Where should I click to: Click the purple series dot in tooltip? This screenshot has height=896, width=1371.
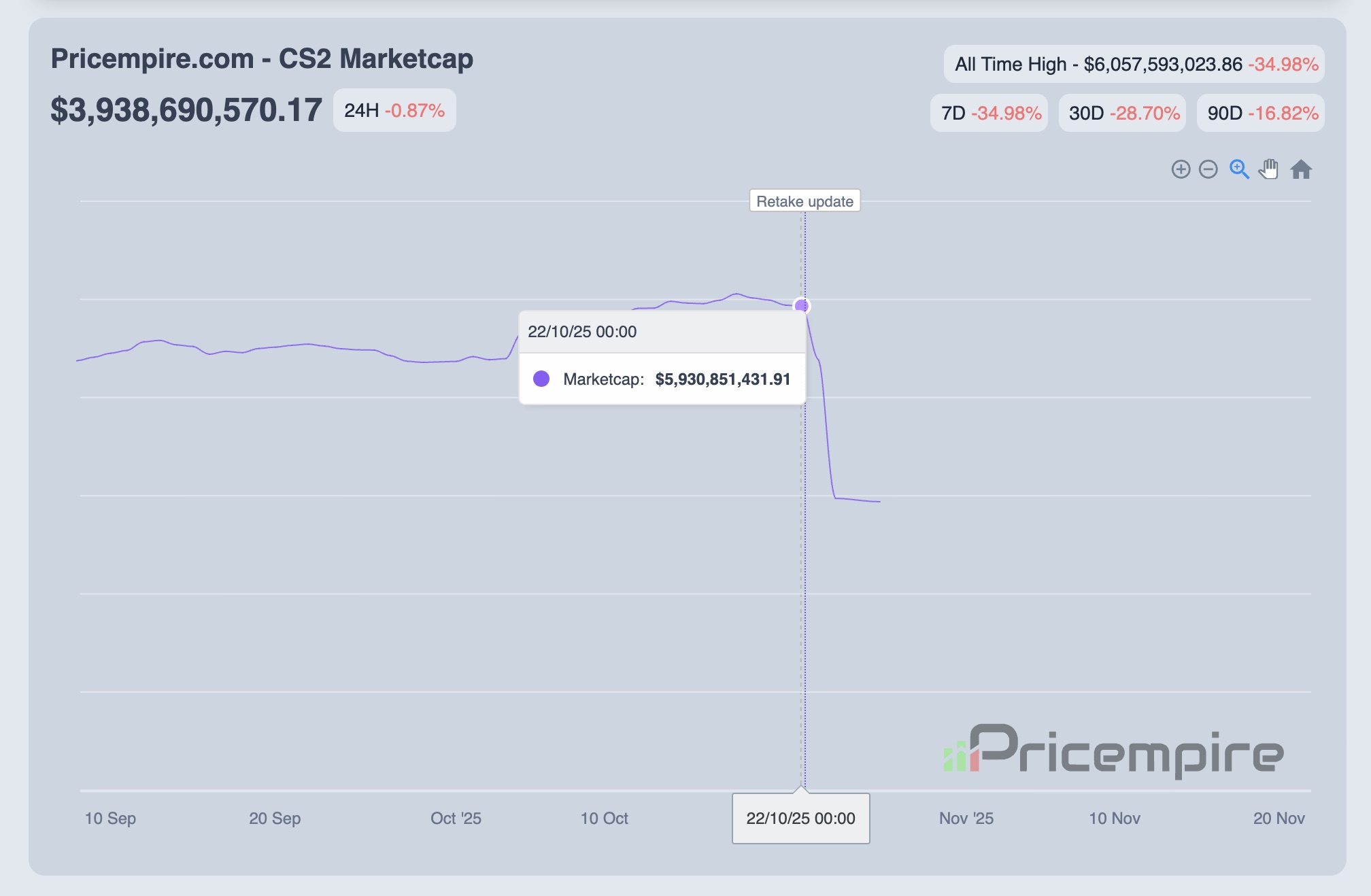point(541,379)
